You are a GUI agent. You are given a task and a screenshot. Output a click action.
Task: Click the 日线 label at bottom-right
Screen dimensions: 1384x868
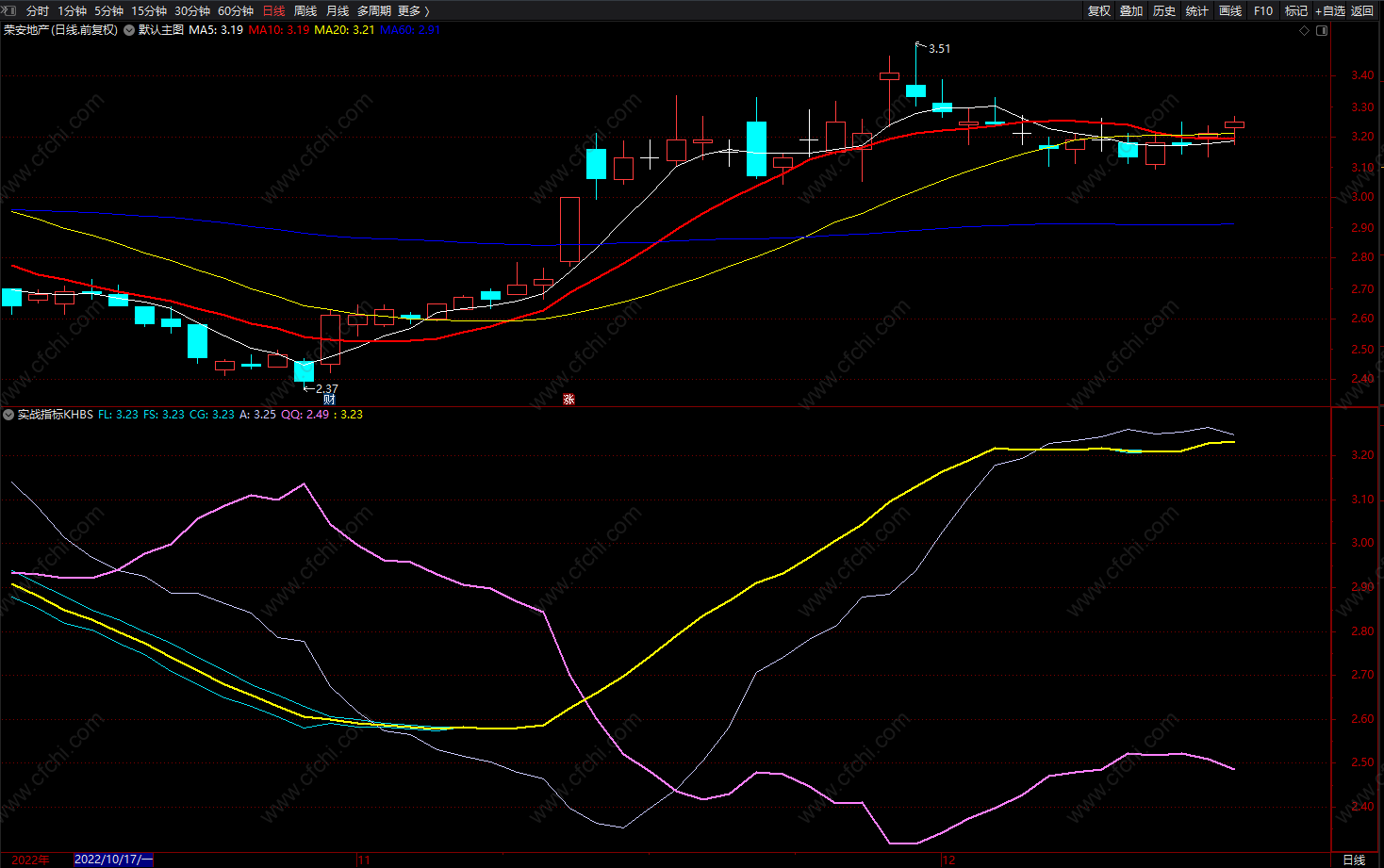point(1354,860)
